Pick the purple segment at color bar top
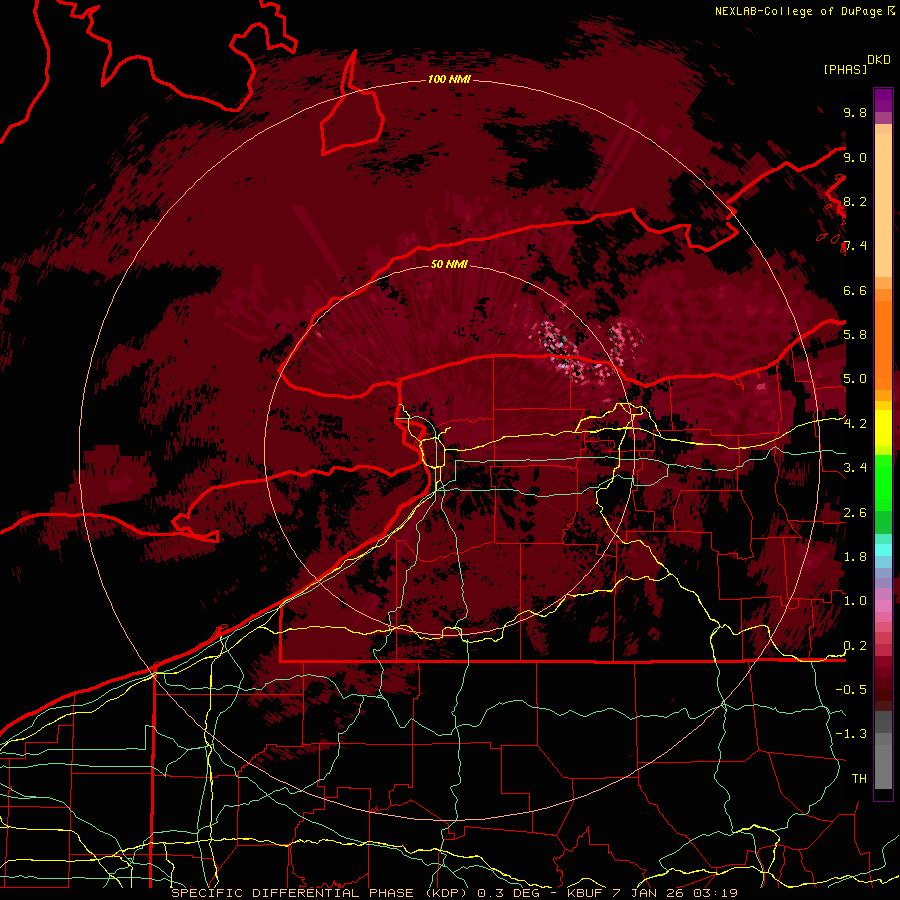 883,100
